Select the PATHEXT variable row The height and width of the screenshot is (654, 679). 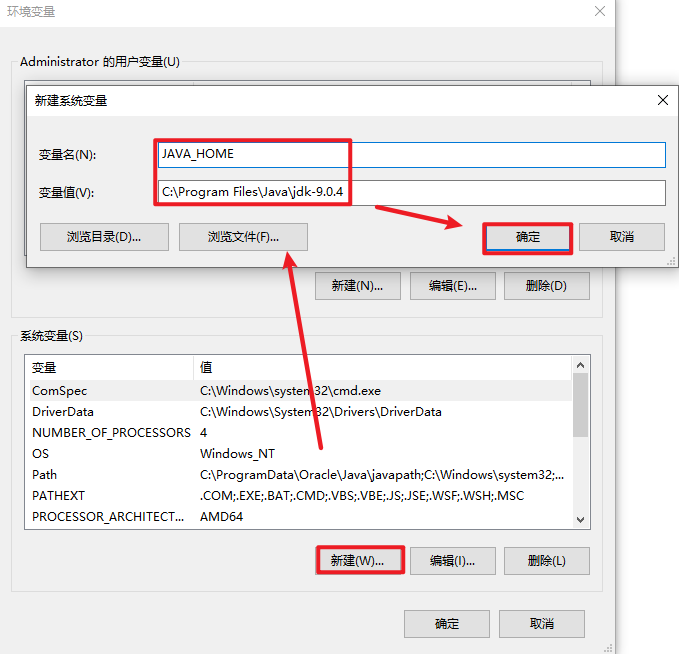click(x=110, y=496)
